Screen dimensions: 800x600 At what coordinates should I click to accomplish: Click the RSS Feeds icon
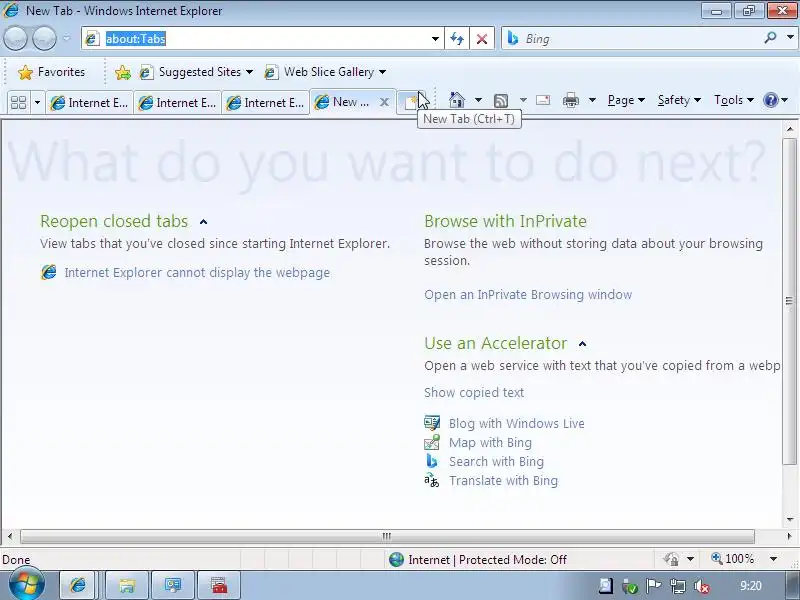click(x=501, y=100)
